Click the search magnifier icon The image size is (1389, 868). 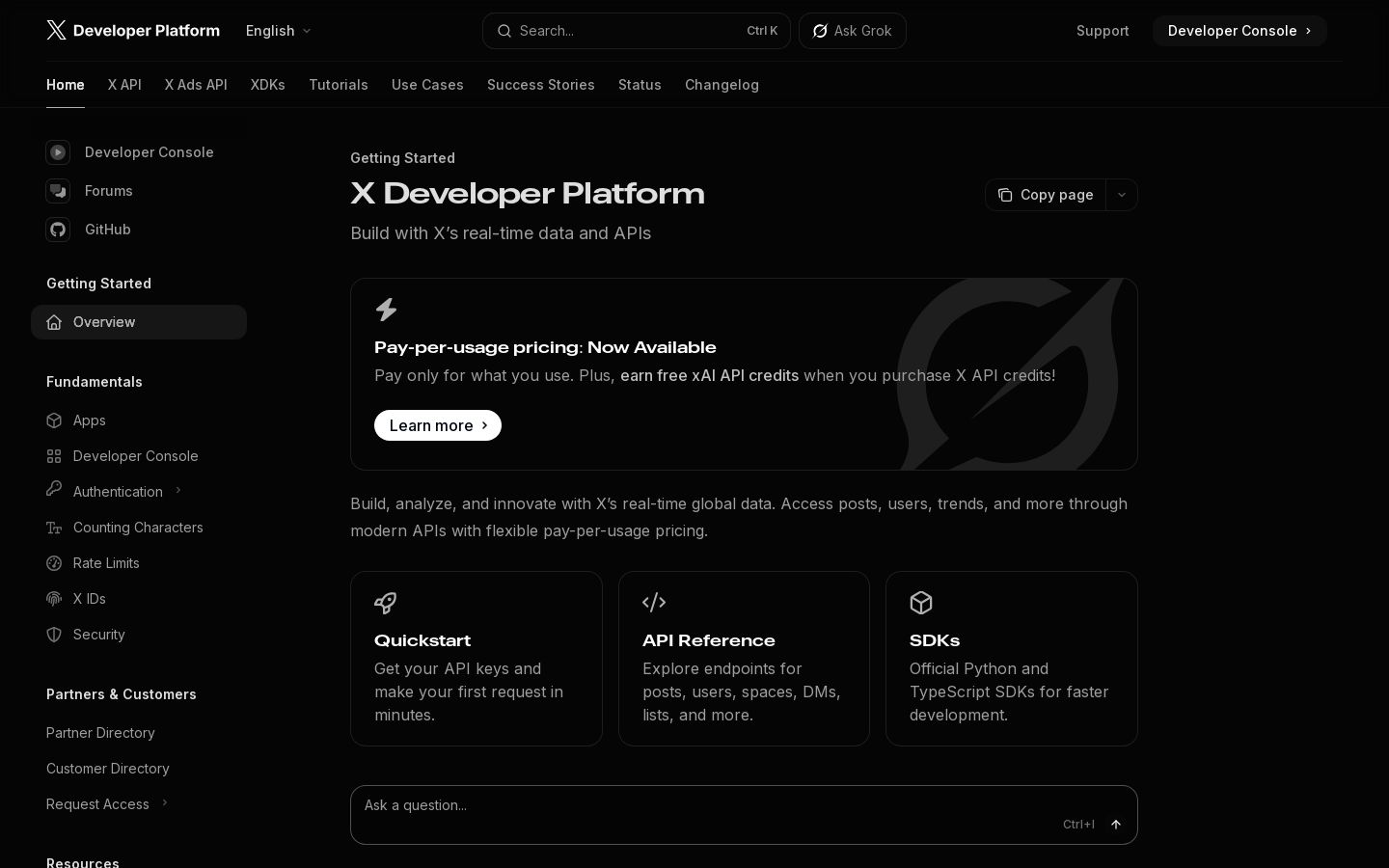pos(504,31)
